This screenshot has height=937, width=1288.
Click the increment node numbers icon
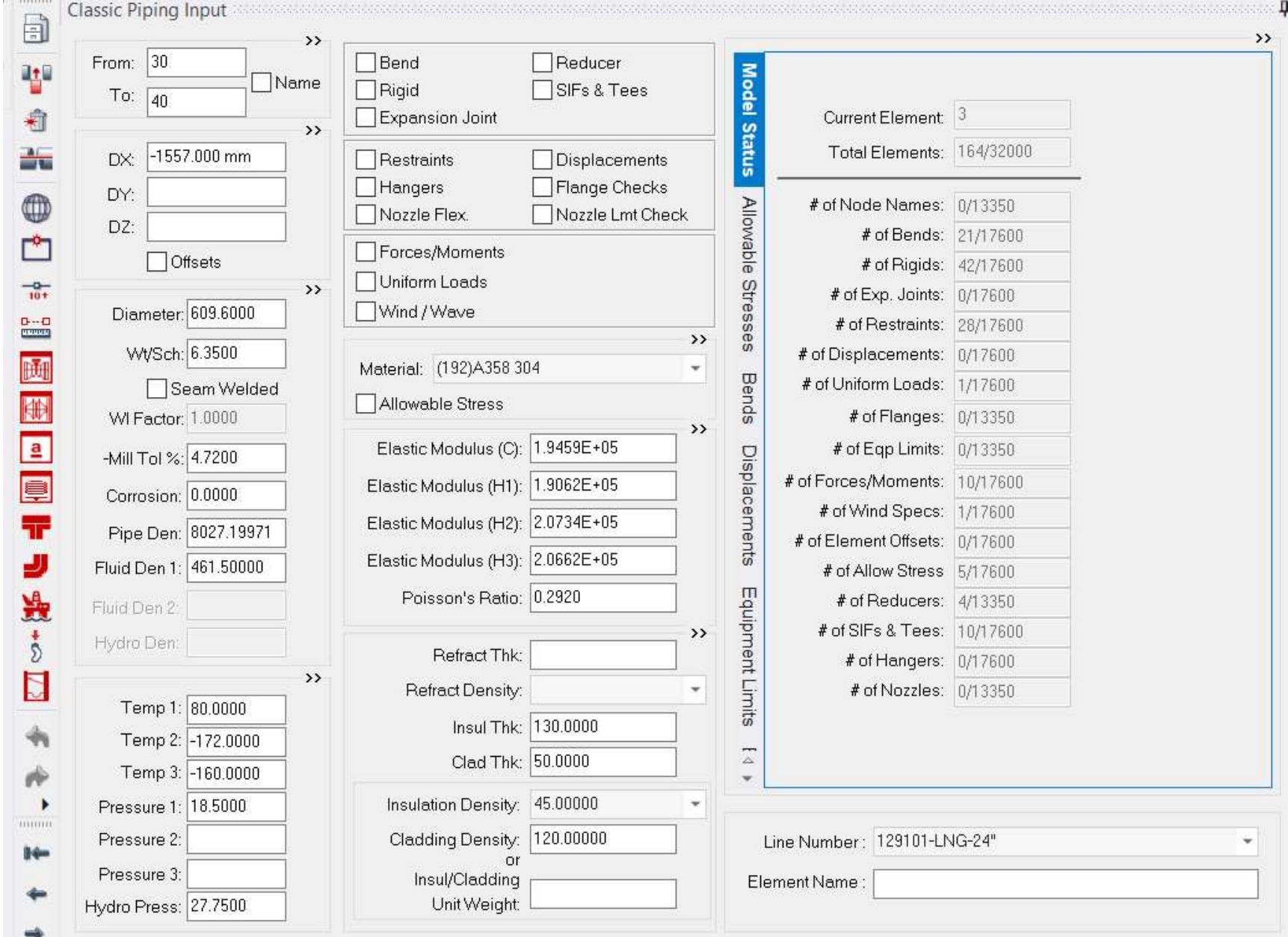point(36,289)
